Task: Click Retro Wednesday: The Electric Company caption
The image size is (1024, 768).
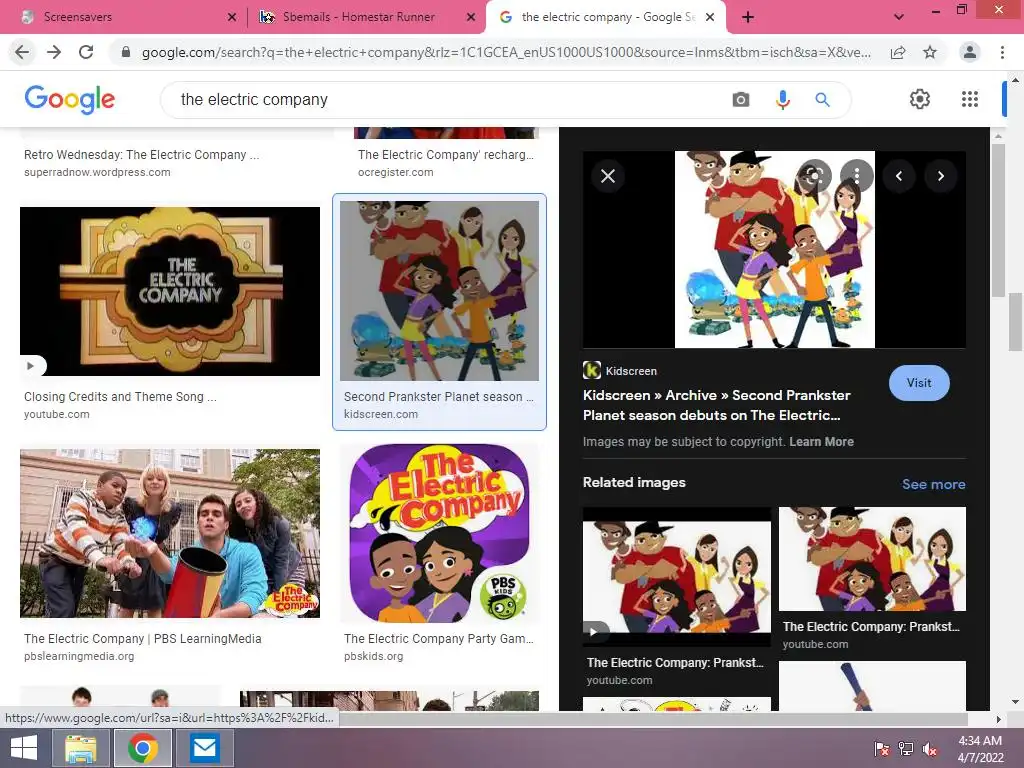Action: [142, 155]
